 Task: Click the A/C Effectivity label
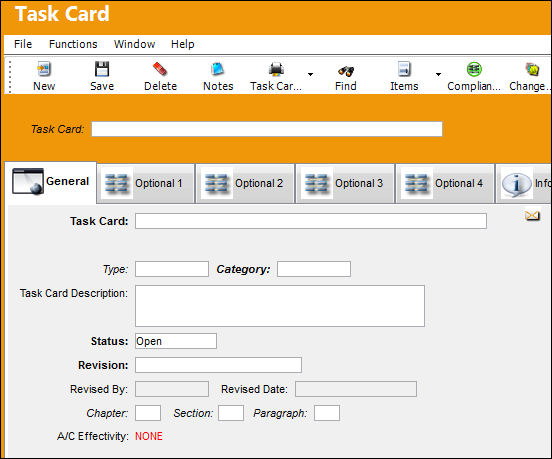tap(93, 436)
